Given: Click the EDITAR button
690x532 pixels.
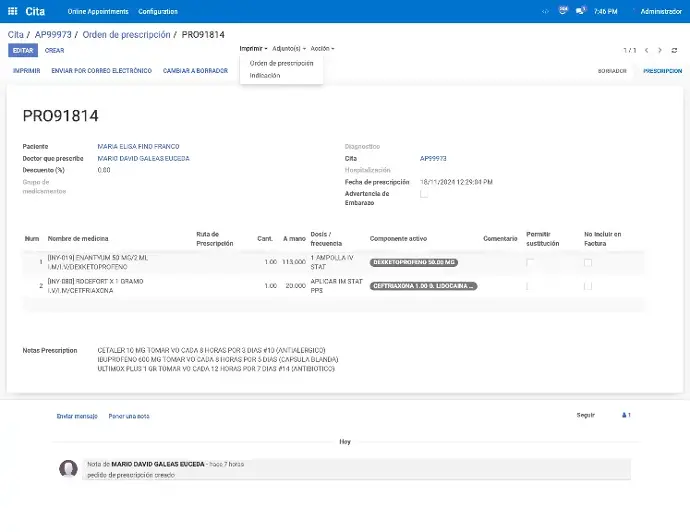Looking at the screenshot, I should coord(22,50).
